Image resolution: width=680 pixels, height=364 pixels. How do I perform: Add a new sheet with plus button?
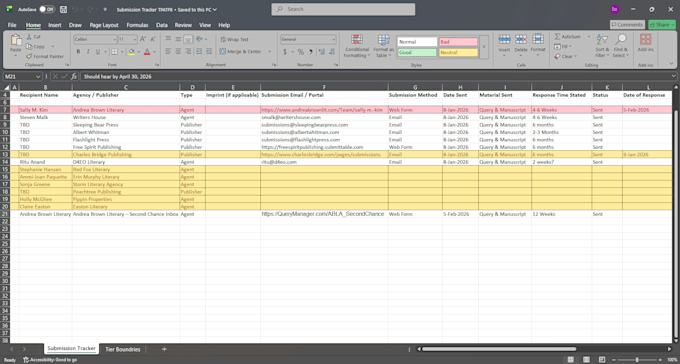164,349
